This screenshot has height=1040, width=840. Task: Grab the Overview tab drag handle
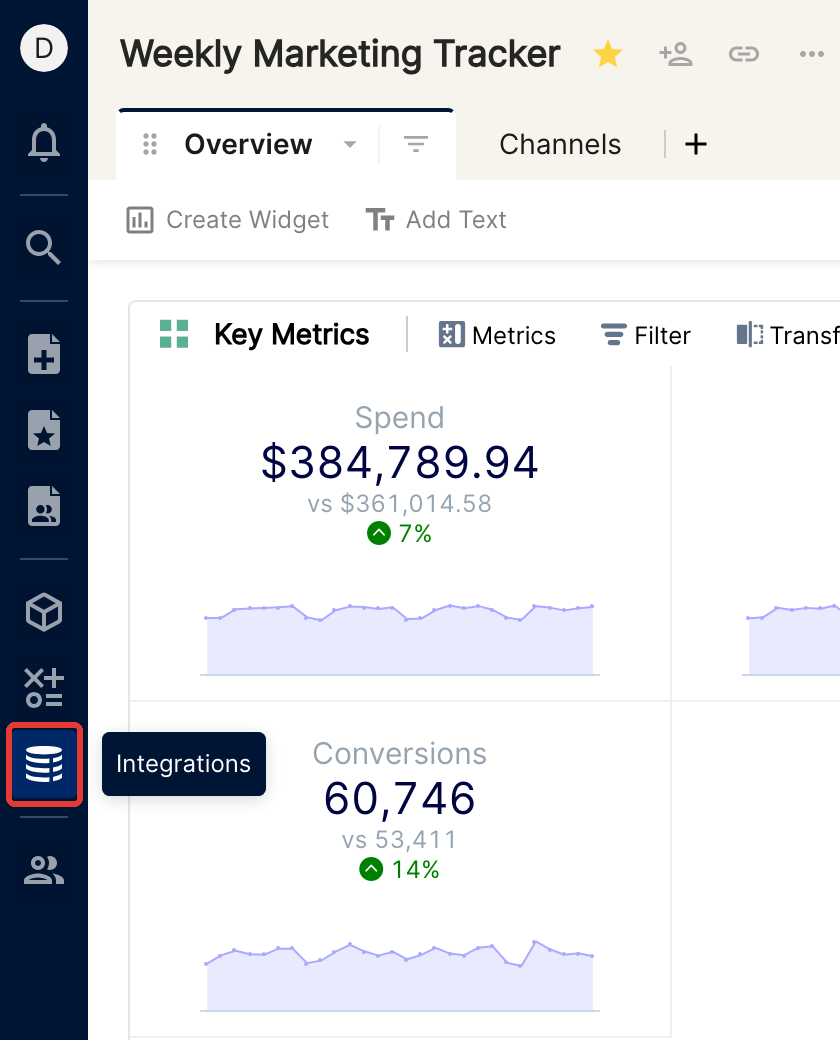coord(150,144)
